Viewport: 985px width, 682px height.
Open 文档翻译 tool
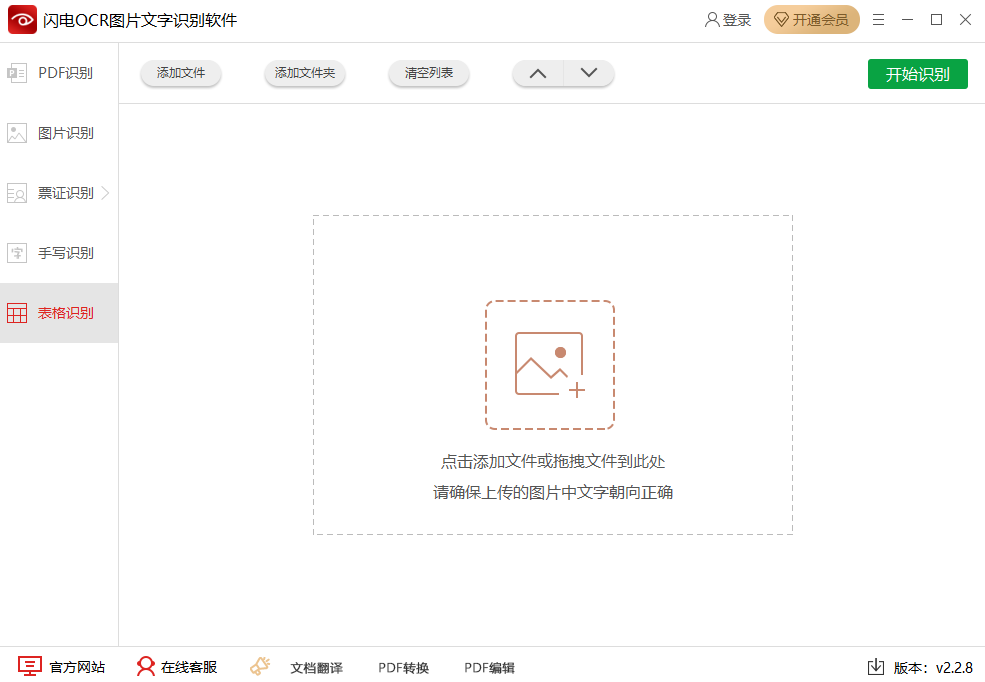297,667
